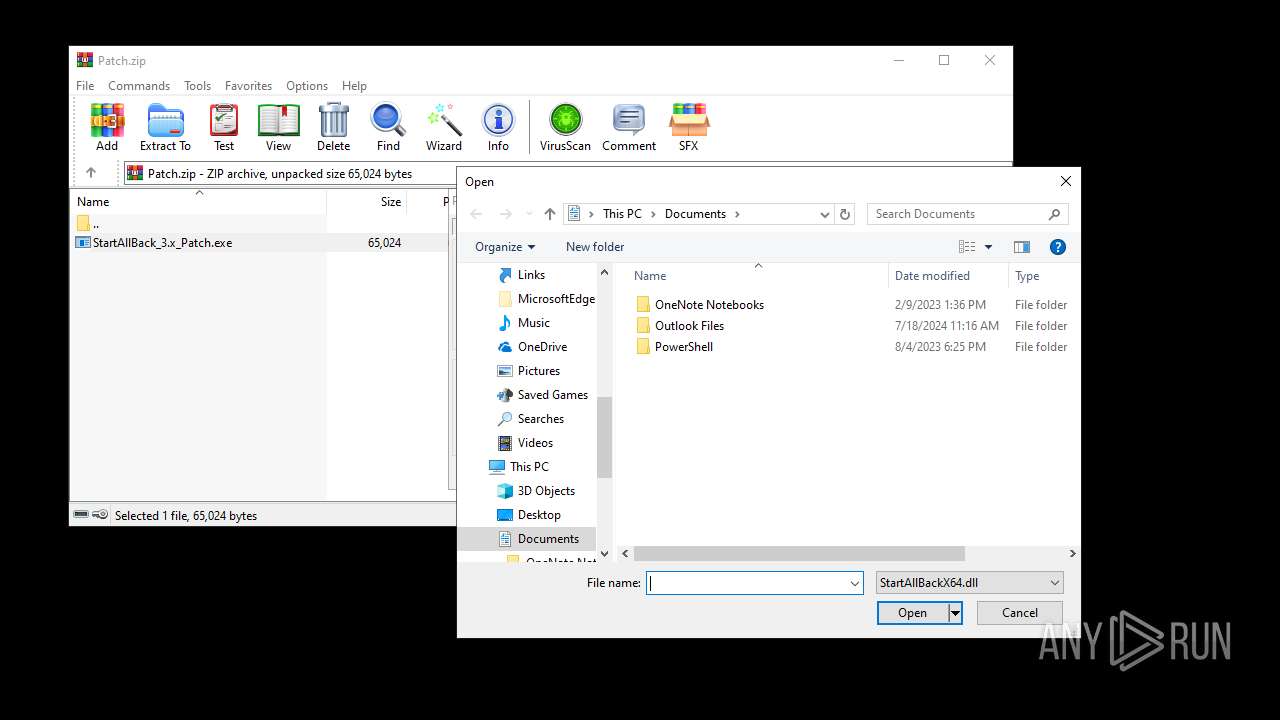Expand the address bar history dropdown
The image size is (1280, 720).
tap(825, 214)
